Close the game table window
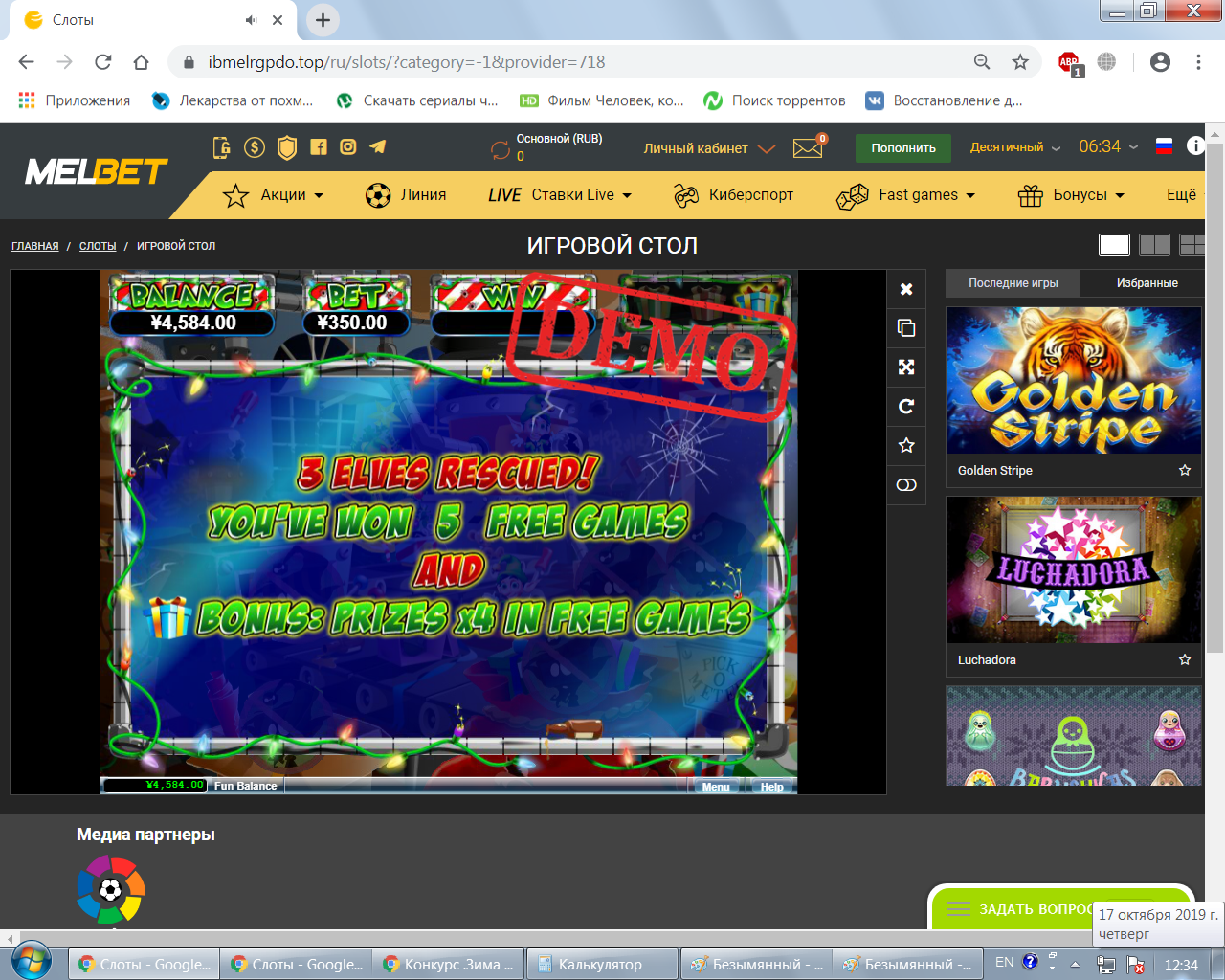Viewport: 1225px width, 980px height. pyautogui.click(x=906, y=289)
